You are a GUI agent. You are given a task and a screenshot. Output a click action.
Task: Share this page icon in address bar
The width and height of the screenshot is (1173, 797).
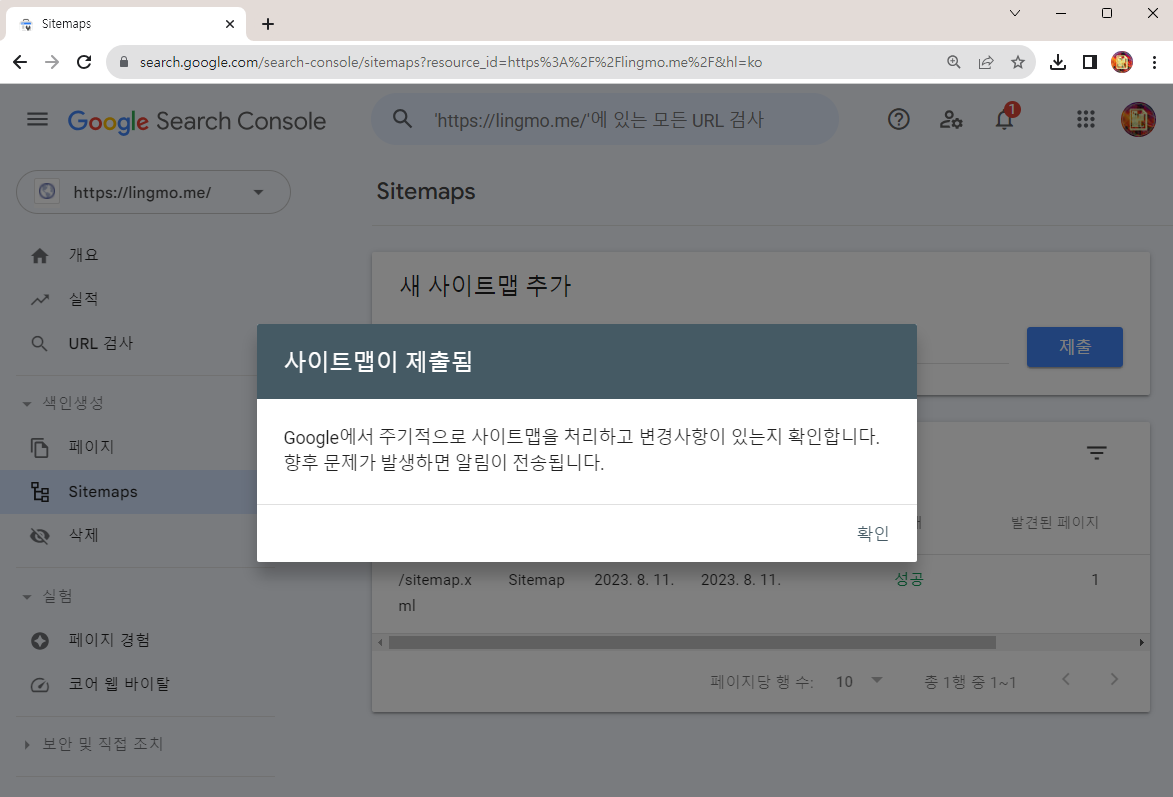[986, 62]
